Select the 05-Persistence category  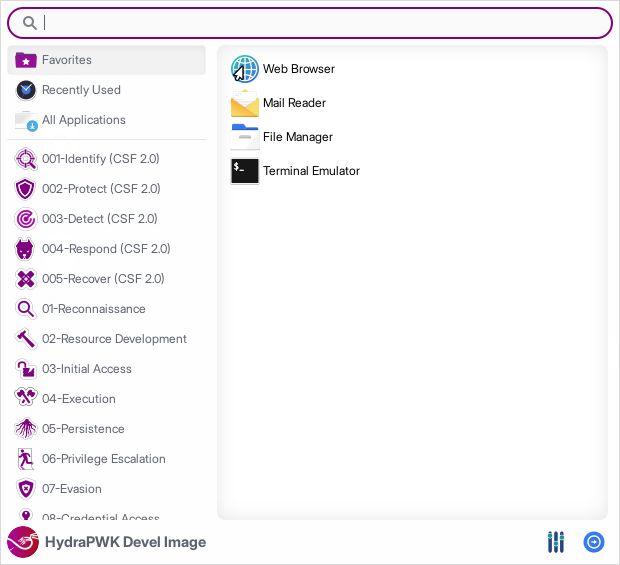[x=82, y=429]
